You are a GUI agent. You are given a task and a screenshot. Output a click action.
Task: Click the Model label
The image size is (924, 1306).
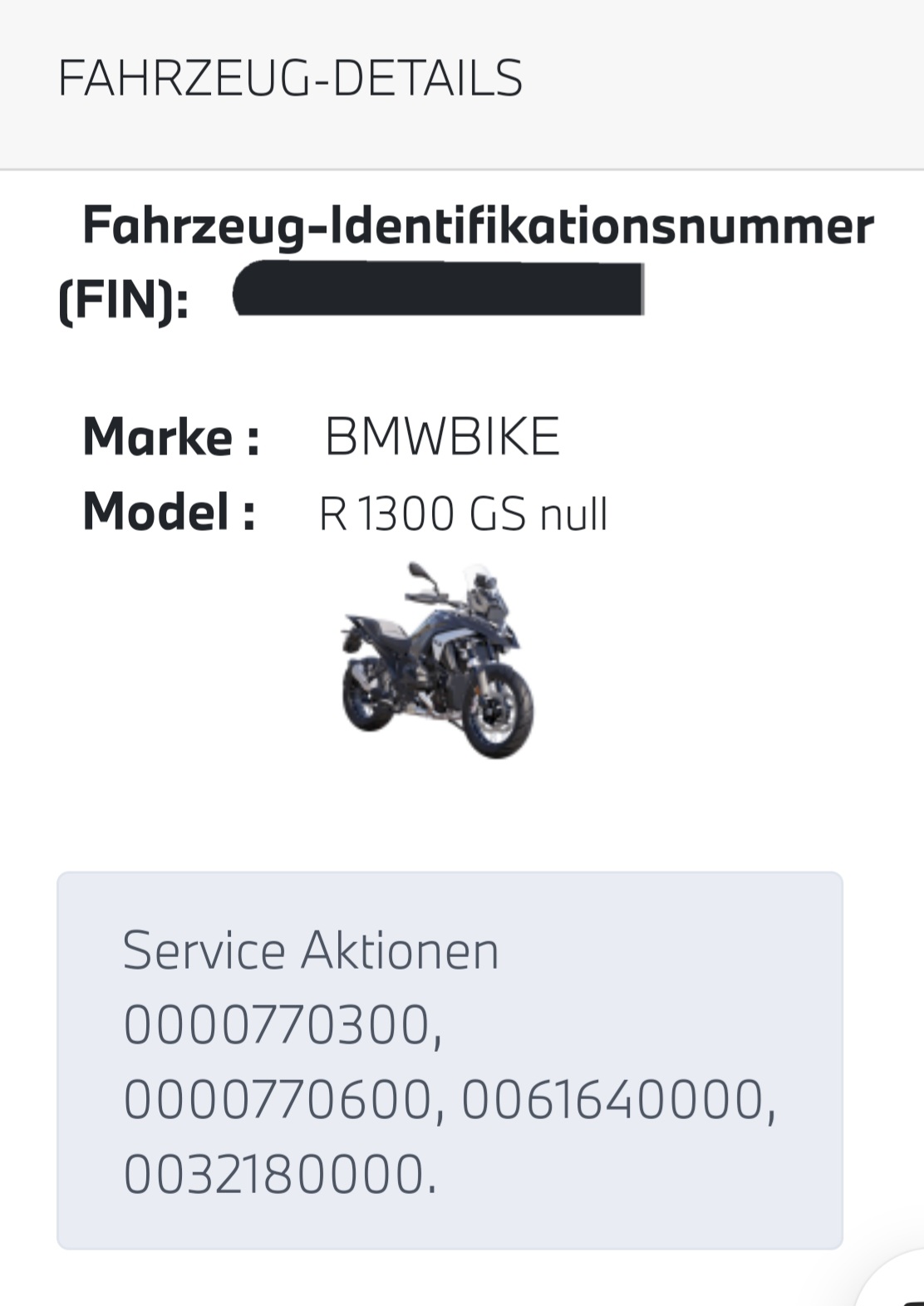[x=170, y=512]
